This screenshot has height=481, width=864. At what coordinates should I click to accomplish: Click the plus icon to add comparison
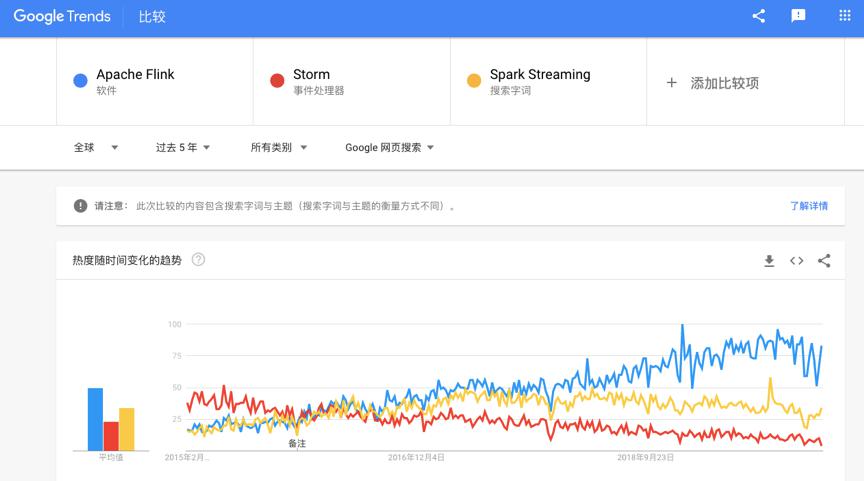[671, 83]
